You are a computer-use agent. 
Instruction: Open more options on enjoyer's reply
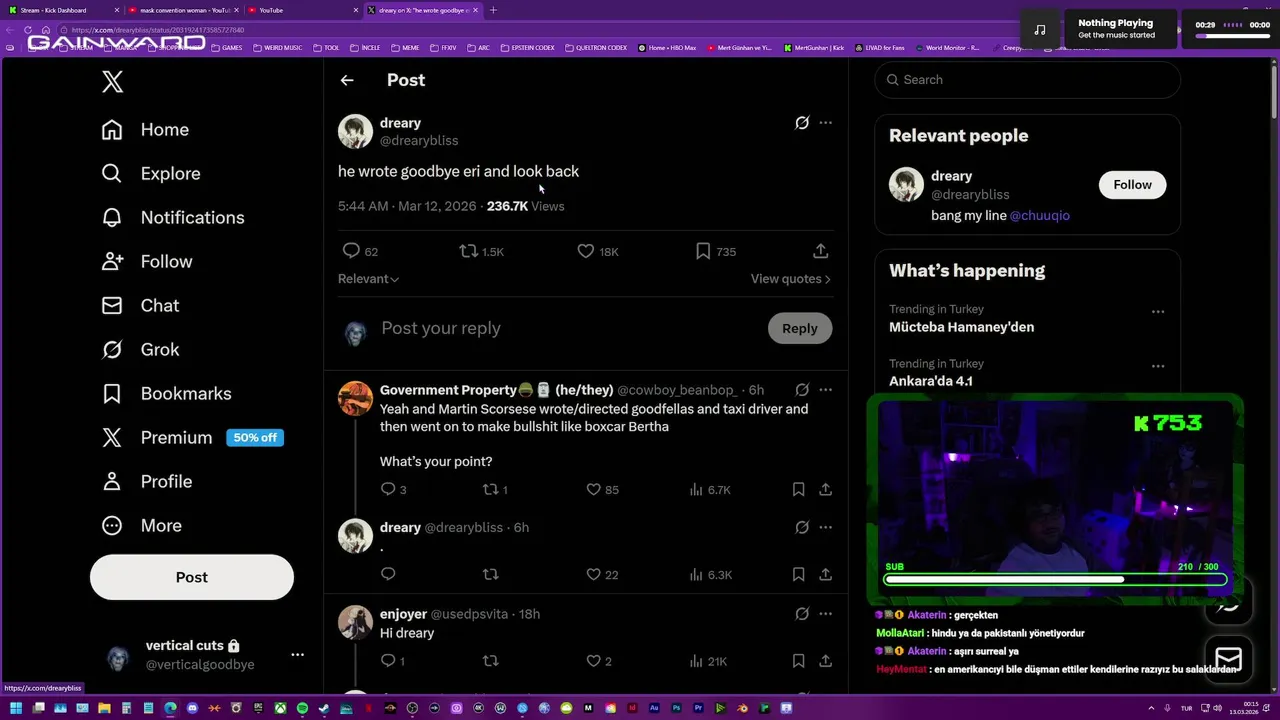825,614
